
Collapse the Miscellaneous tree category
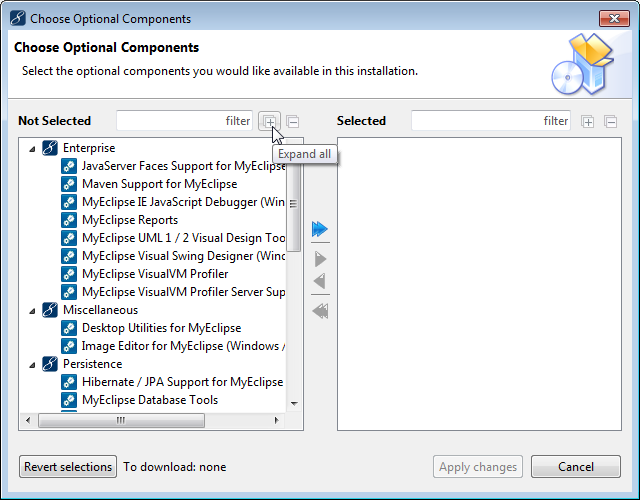[x=32, y=310]
